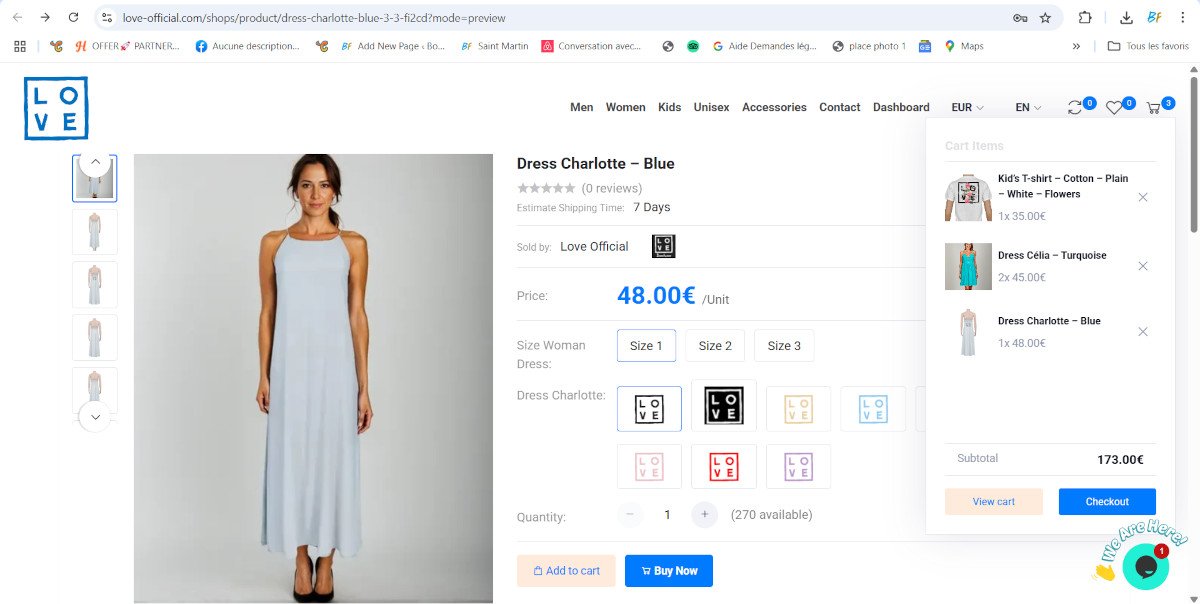Image resolution: width=1200 pixels, height=604 pixels.
Task: Show next thumbnails with down chevron
Action: tap(95, 416)
